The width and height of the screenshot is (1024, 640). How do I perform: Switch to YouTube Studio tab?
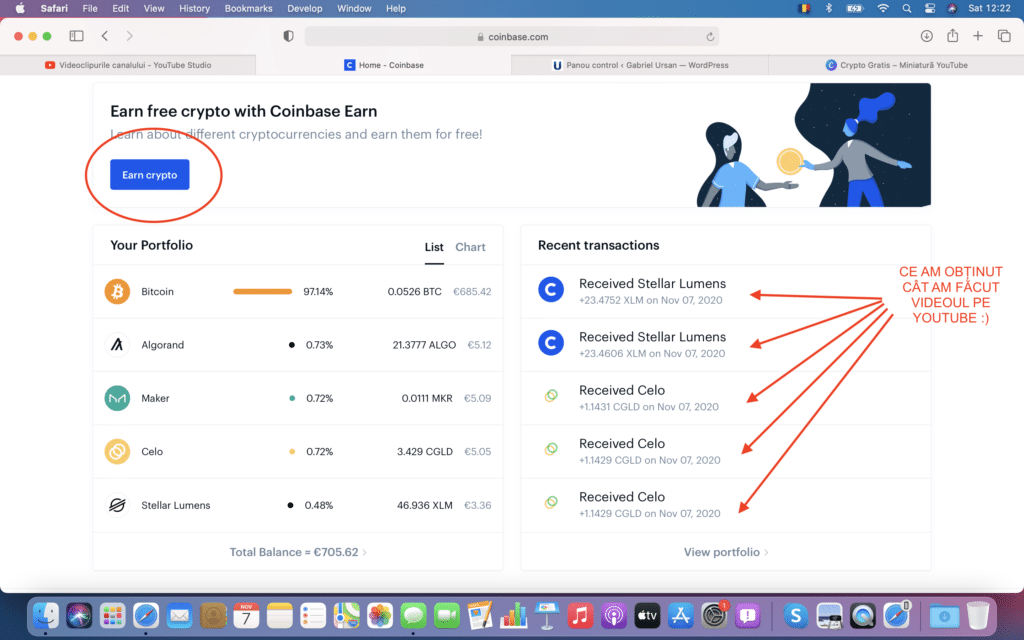pos(128,65)
